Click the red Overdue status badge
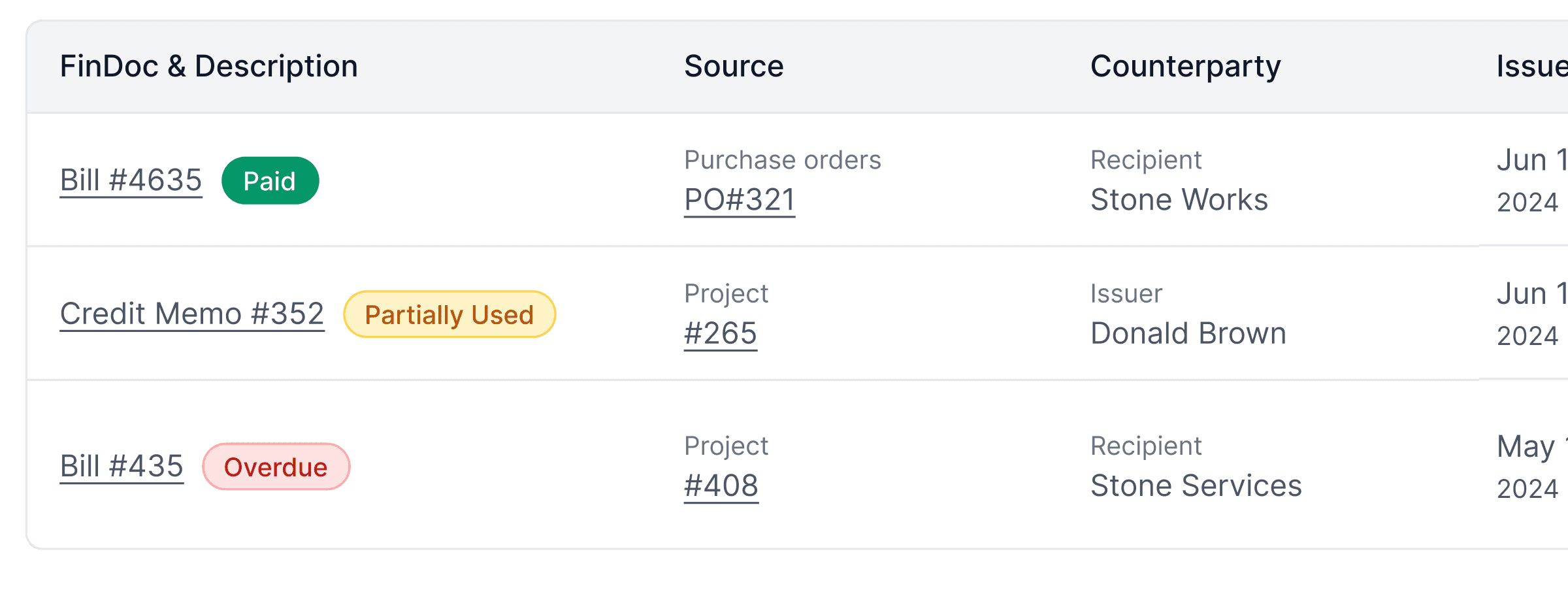Screen dimensions: 1568x592 point(275,466)
